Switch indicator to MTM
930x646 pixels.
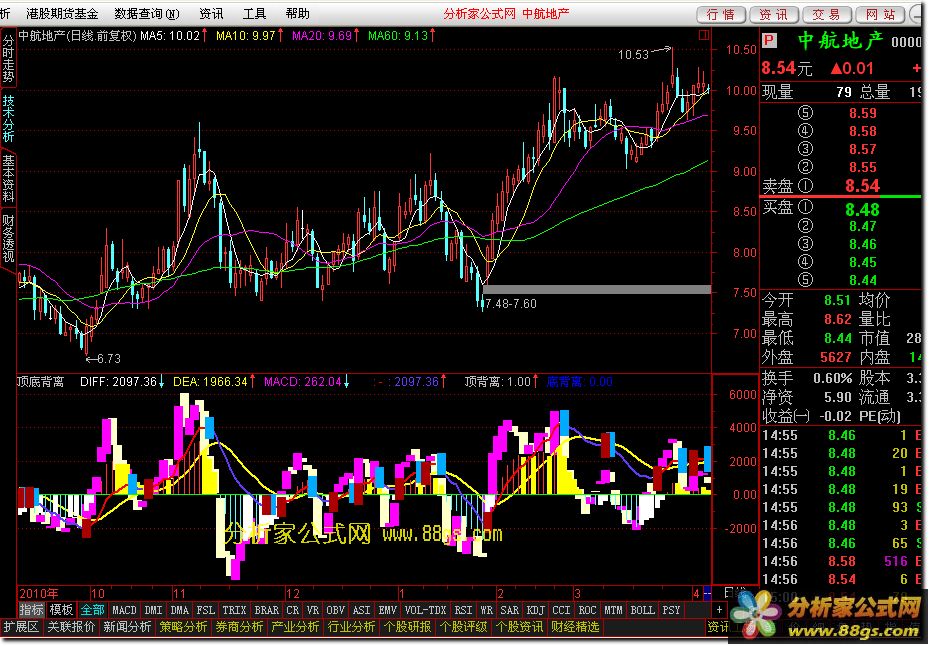613,610
